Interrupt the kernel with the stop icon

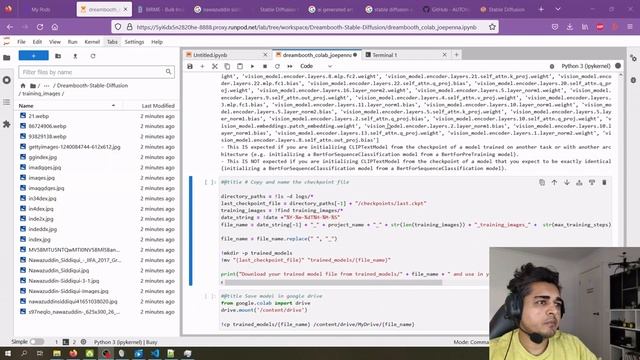pyautogui.click(x=265, y=66)
